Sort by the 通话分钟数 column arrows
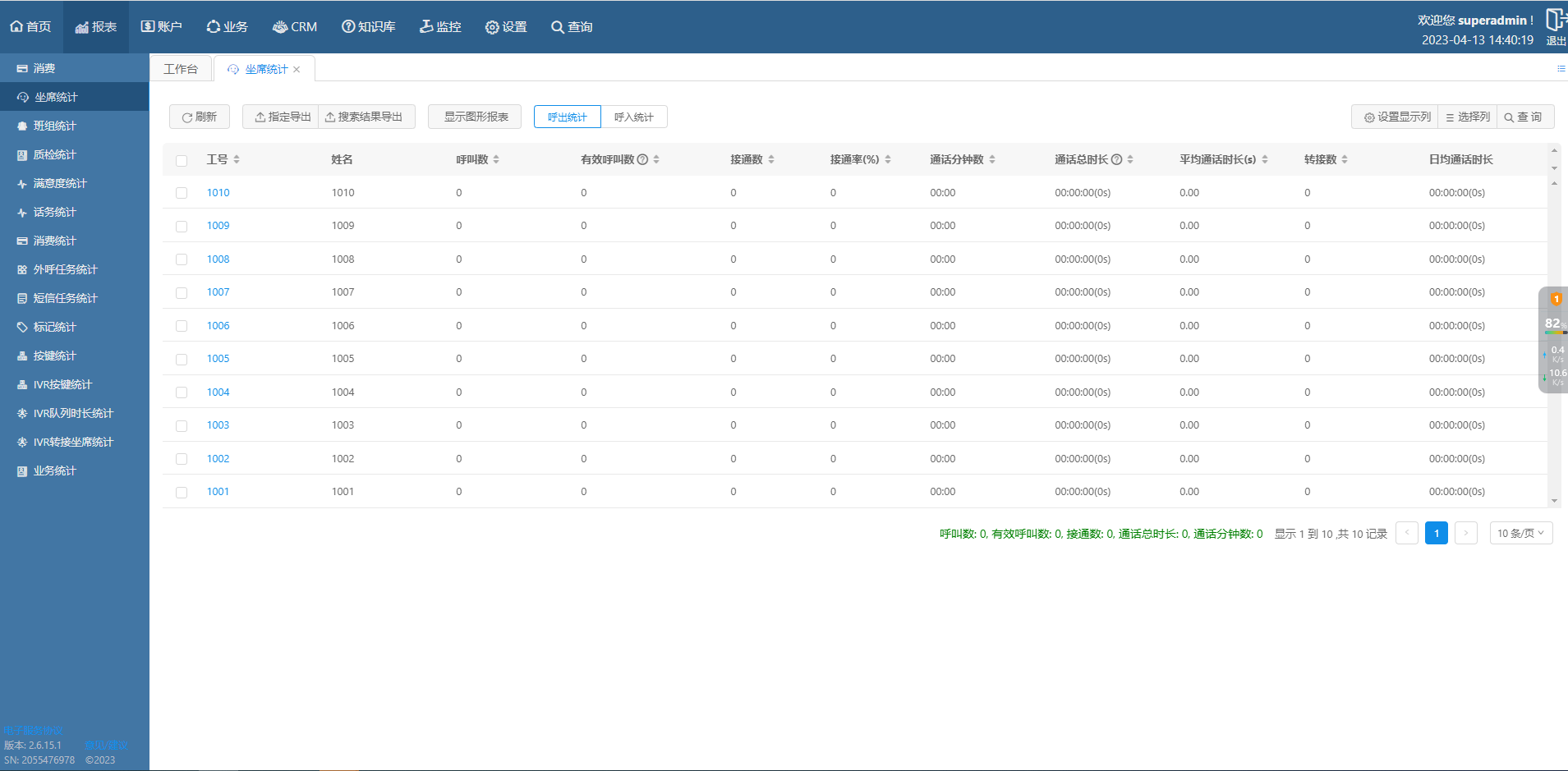1568x771 pixels. coord(992,159)
